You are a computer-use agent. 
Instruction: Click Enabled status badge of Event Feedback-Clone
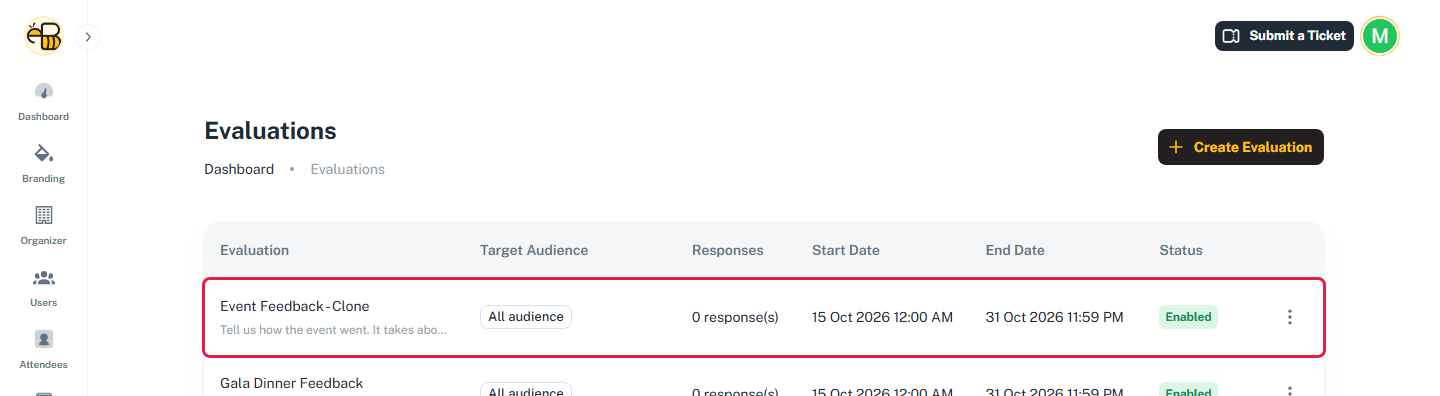pos(1189,317)
